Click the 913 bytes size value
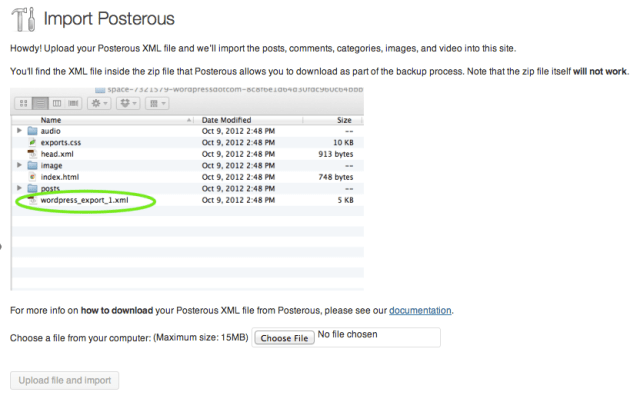 (336, 154)
